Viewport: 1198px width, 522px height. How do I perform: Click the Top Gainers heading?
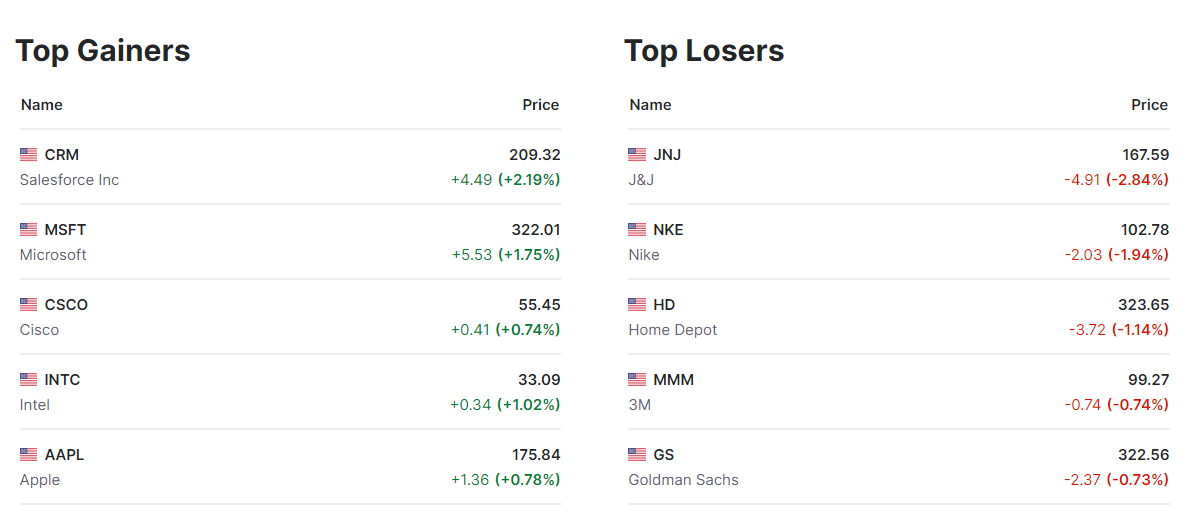coord(103,51)
